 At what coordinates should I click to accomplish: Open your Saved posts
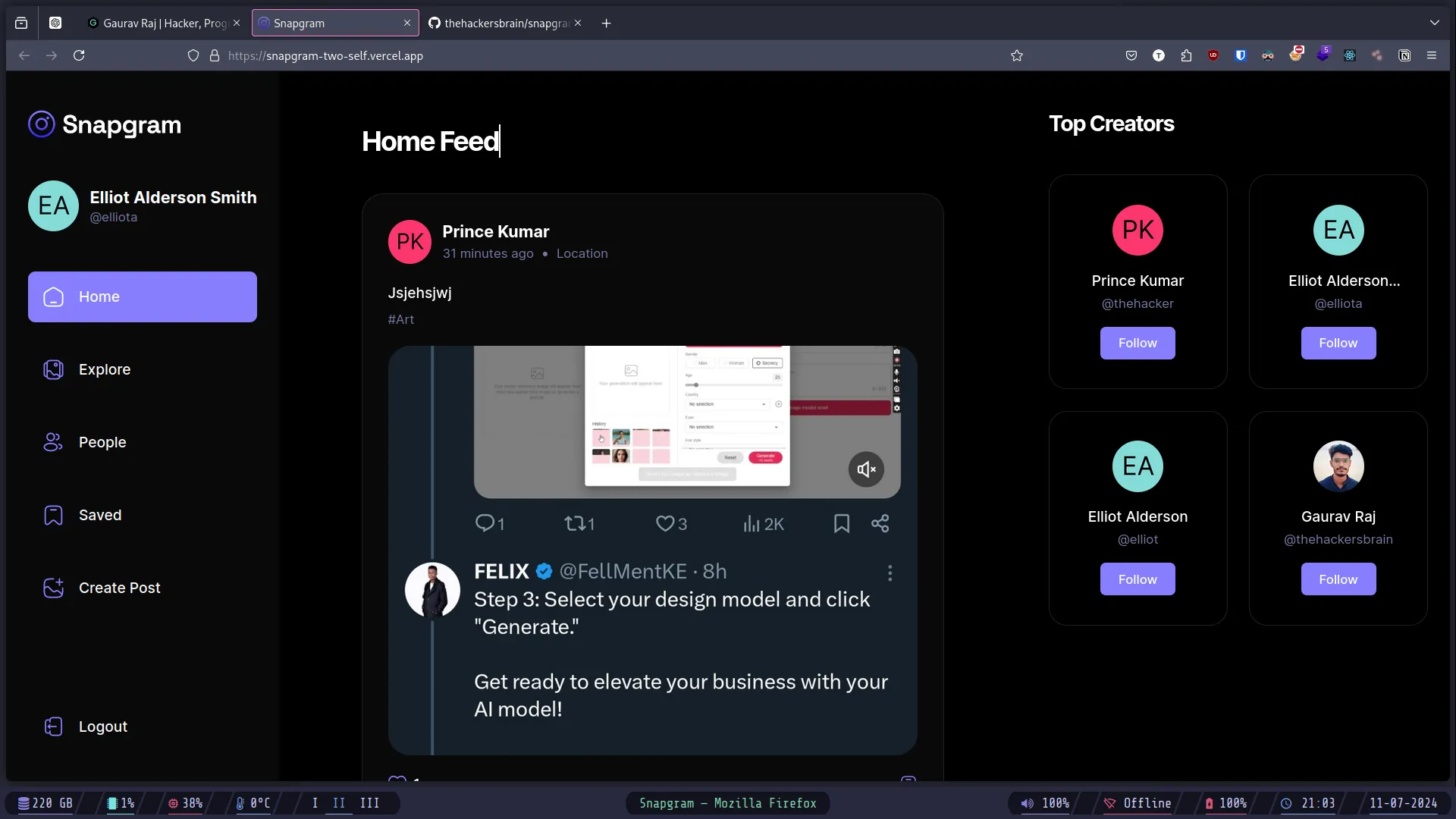click(99, 515)
